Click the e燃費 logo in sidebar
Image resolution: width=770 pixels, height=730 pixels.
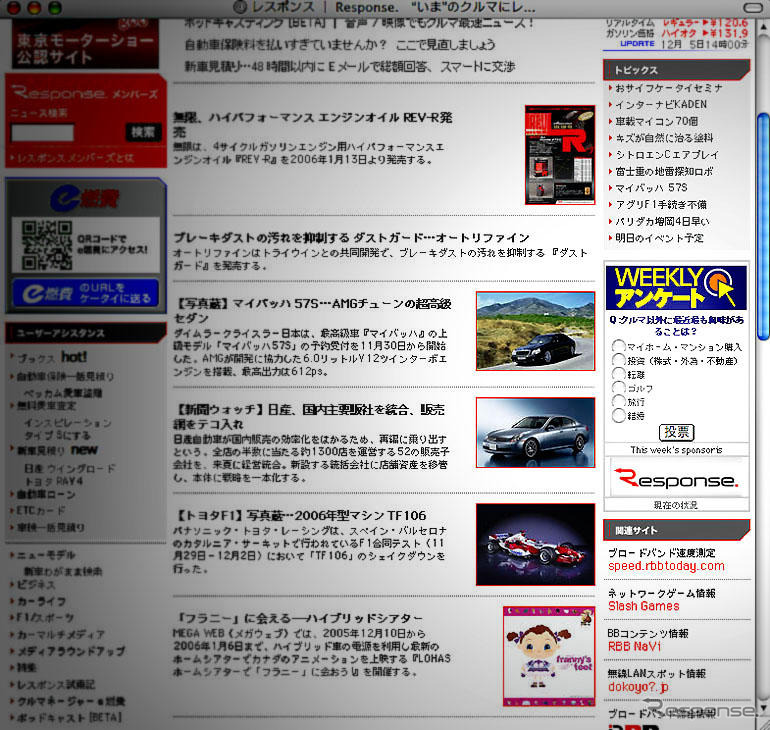tap(85, 199)
